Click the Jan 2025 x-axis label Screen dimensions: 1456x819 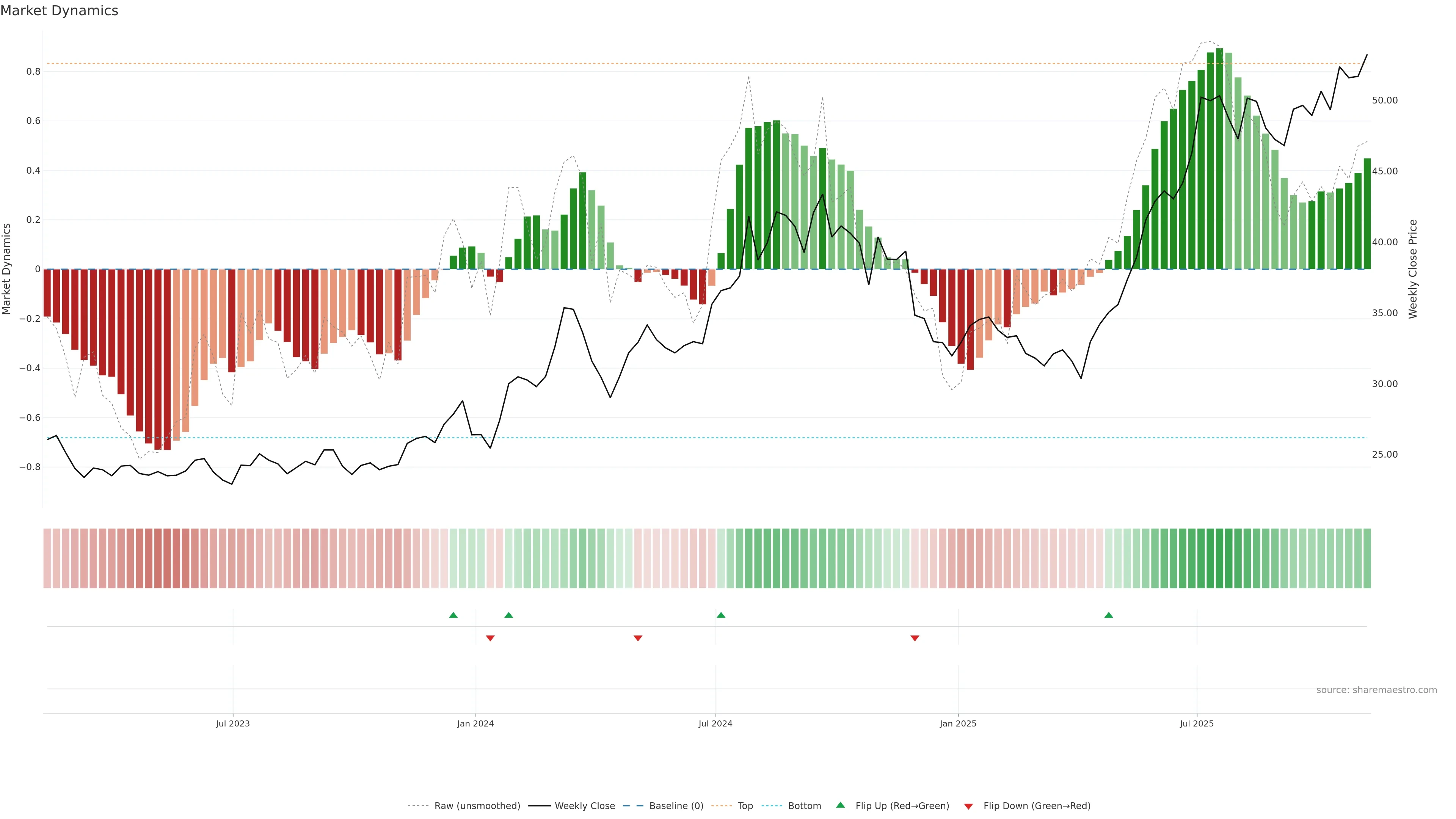click(957, 723)
